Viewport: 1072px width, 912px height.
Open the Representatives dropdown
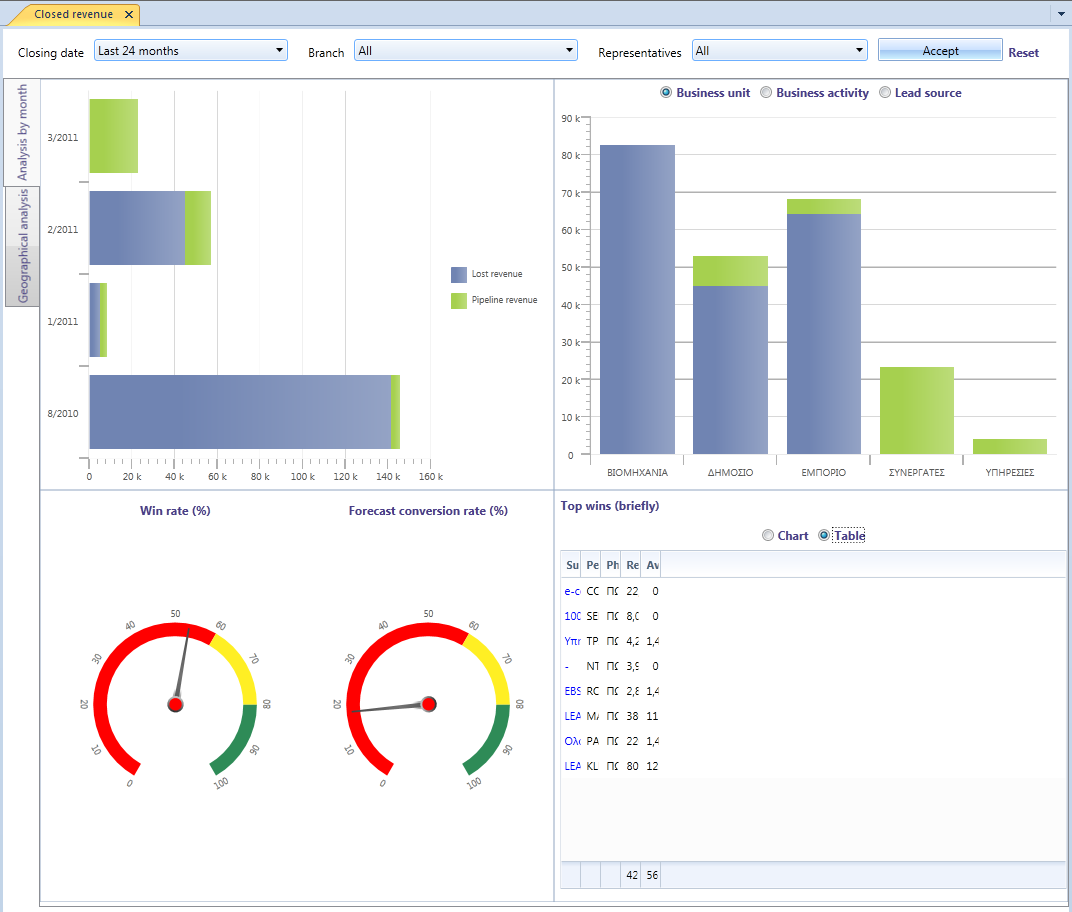click(779, 50)
